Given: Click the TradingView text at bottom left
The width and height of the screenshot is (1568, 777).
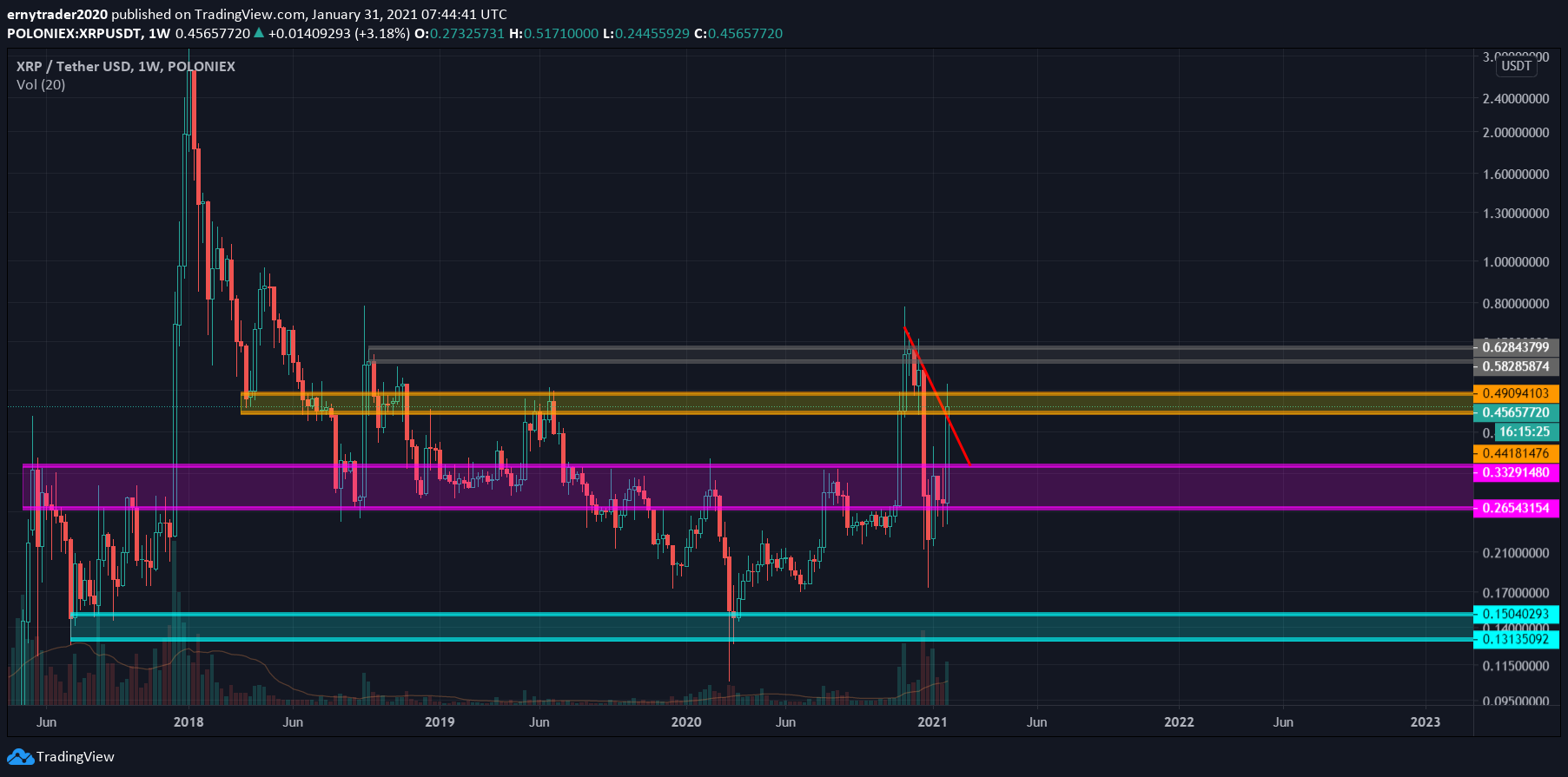Looking at the screenshot, I should point(76,757).
